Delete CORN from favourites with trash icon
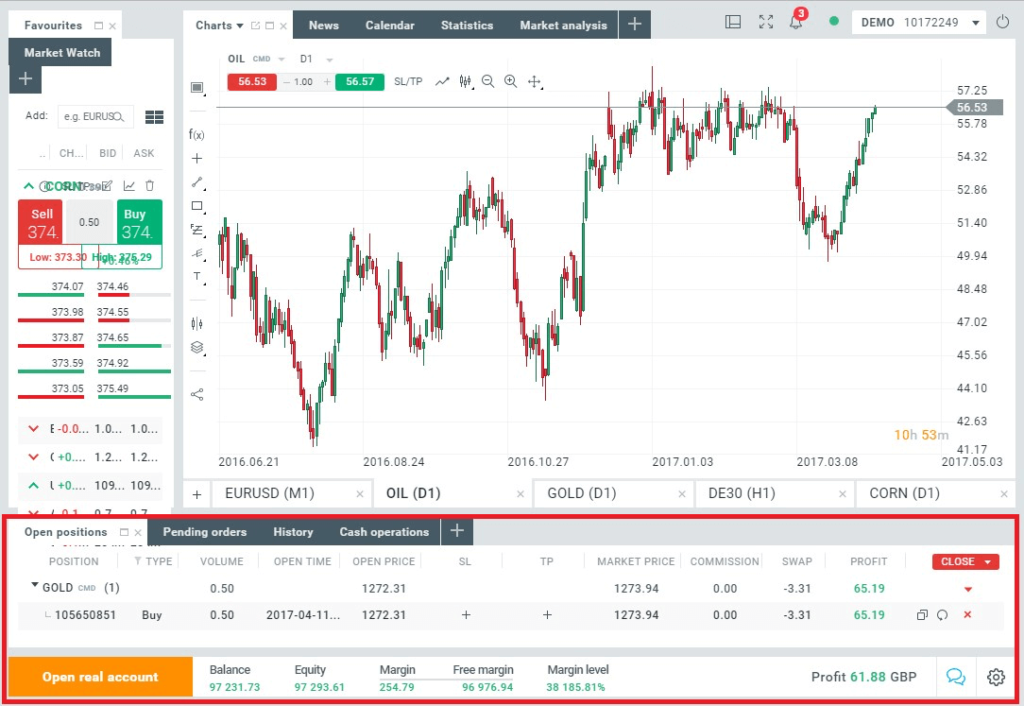The image size is (1024, 706). pyautogui.click(x=149, y=185)
